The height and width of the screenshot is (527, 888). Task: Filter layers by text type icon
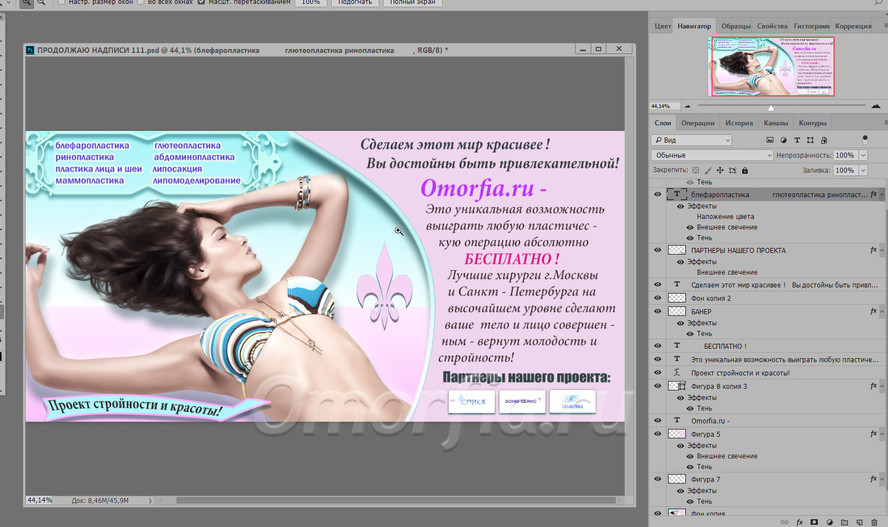(797, 140)
